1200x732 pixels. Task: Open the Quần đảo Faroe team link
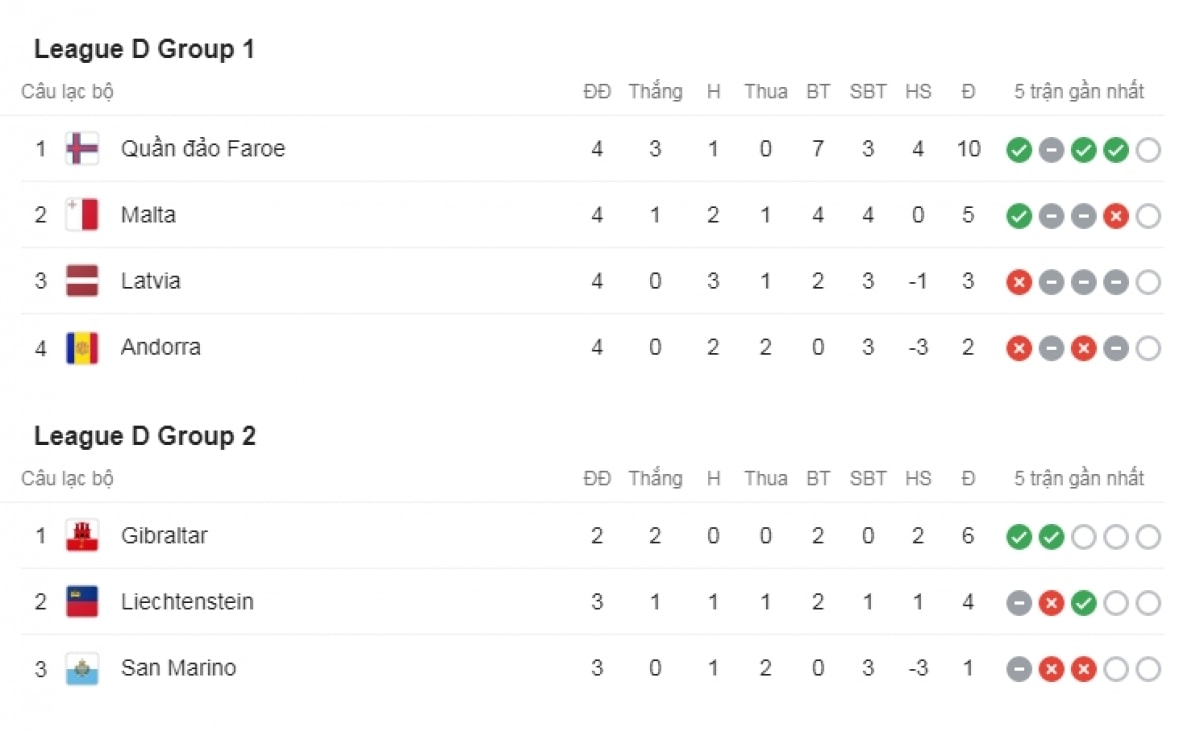203,149
